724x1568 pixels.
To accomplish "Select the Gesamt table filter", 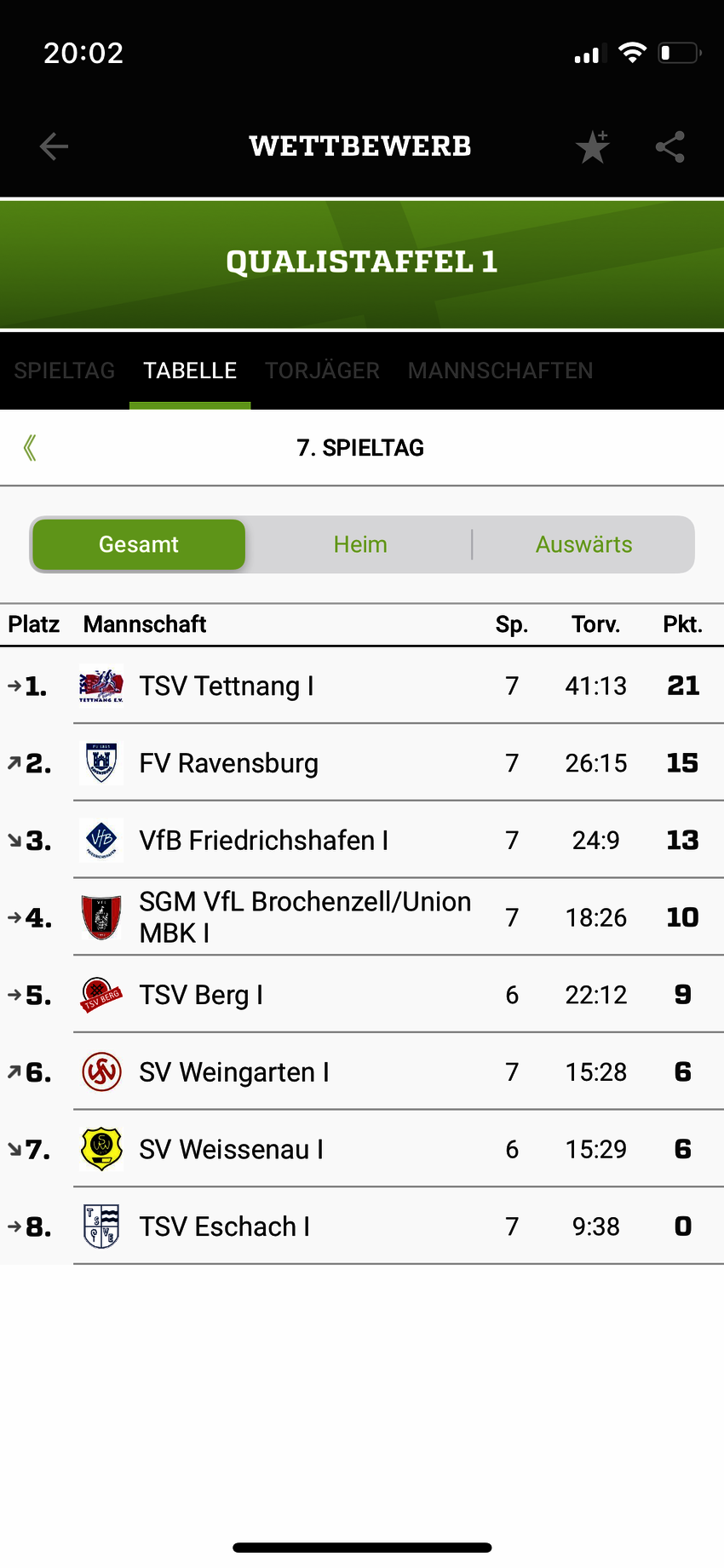I will pos(139,545).
